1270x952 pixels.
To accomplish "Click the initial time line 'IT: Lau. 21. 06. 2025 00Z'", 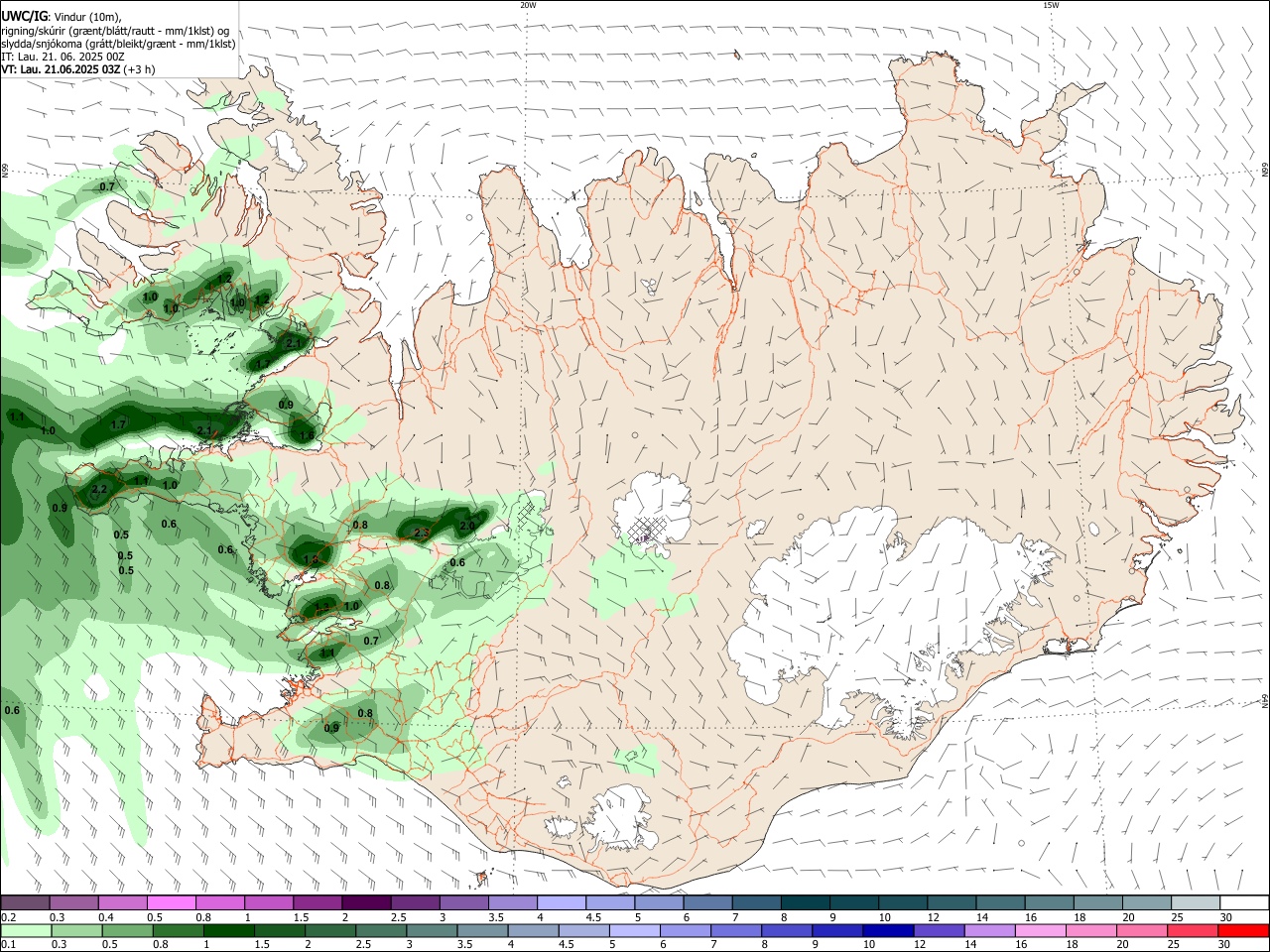I will click(63, 57).
